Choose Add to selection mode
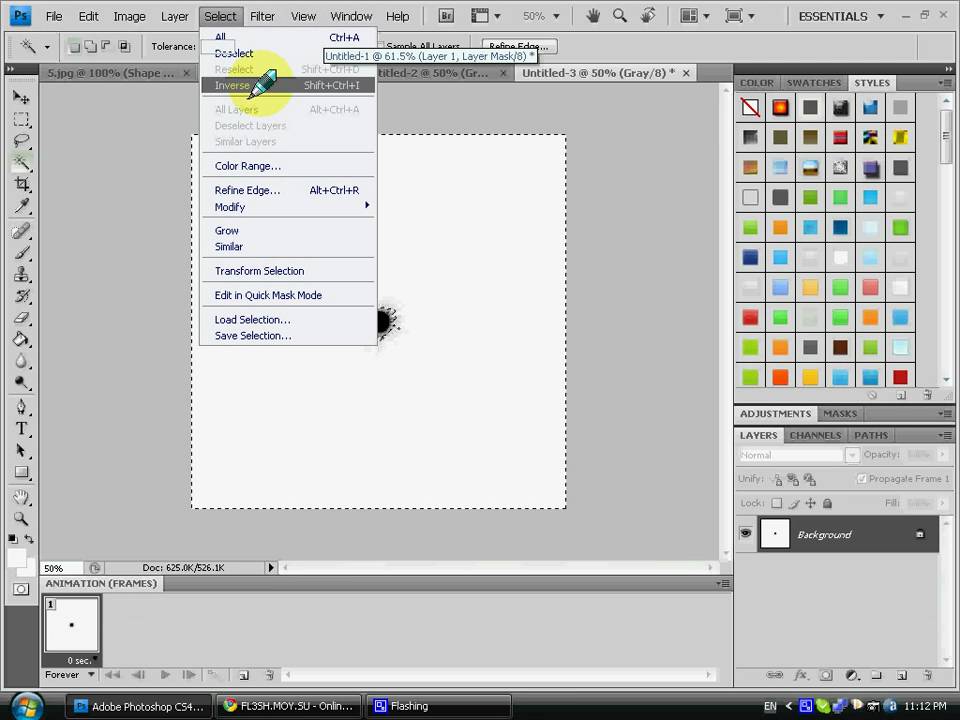Viewport: 960px width, 720px height. [90, 45]
